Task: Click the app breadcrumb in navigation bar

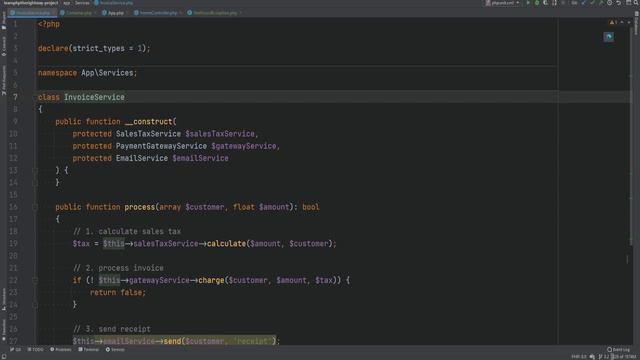Action: (x=66, y=3)
